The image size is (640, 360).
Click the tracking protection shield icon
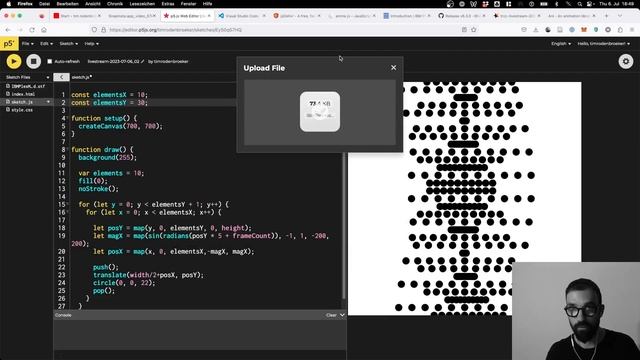[94, 30]
